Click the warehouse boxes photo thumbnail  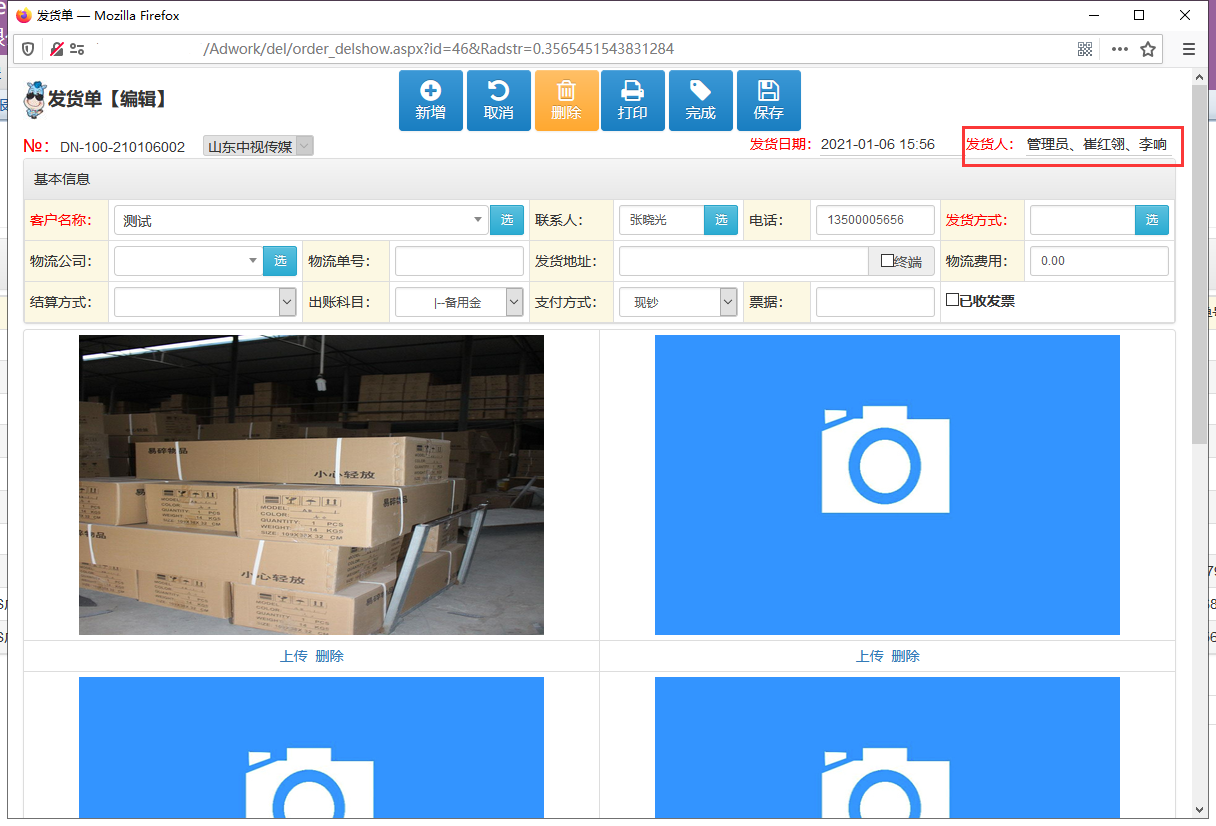(311, 485)
